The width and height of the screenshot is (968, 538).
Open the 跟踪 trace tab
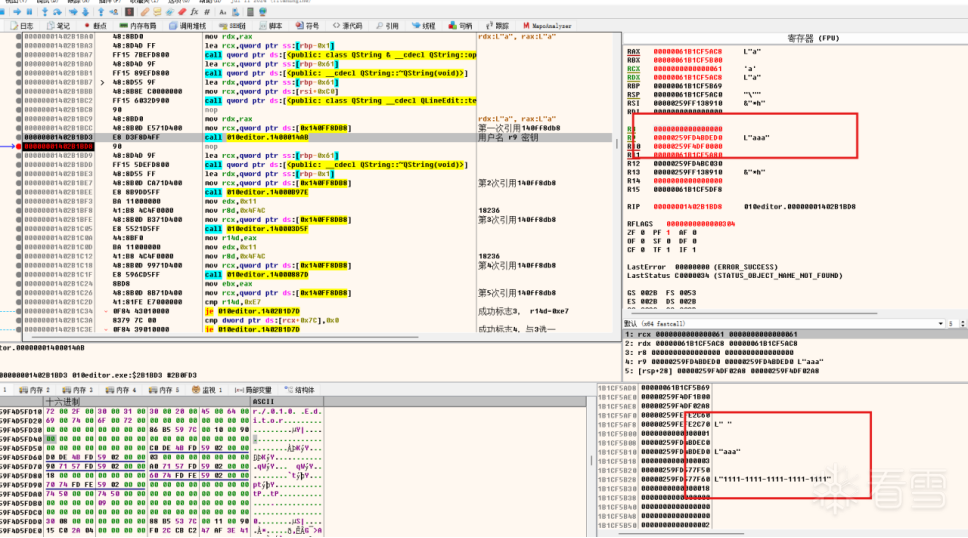[497, 26]
